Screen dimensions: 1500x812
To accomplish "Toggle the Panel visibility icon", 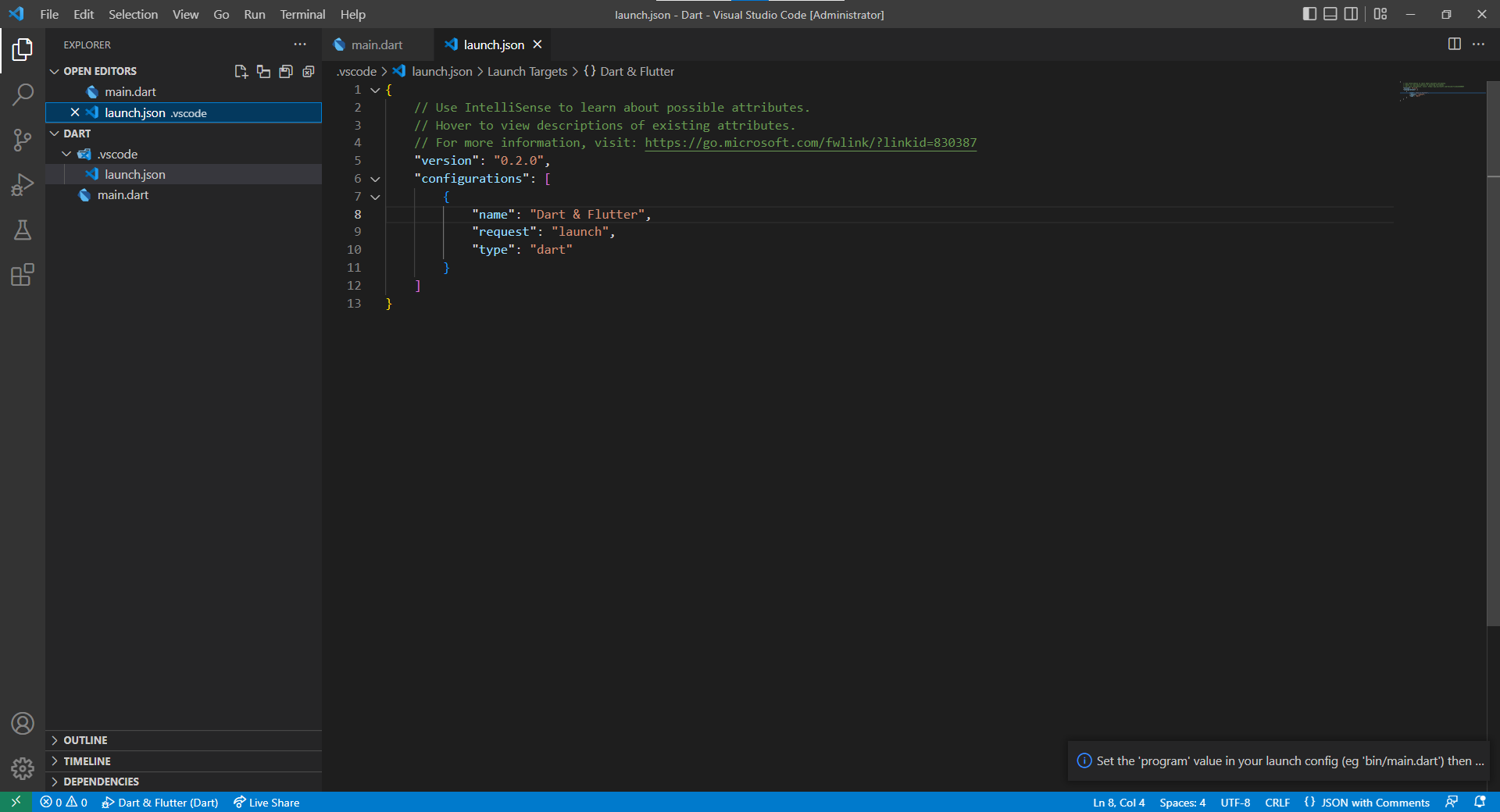I will [1330, 14].
